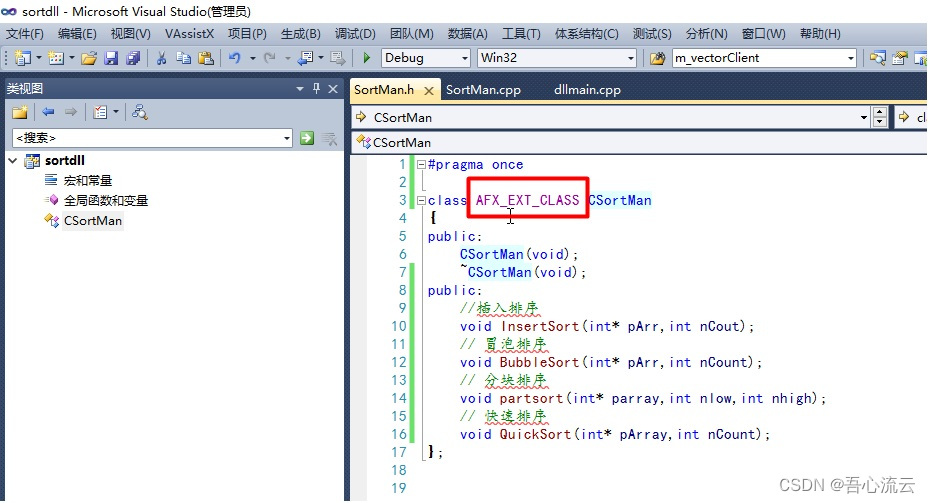Collapse the #pragma once outlining box
930x503 pixels.
coord(421,164)
